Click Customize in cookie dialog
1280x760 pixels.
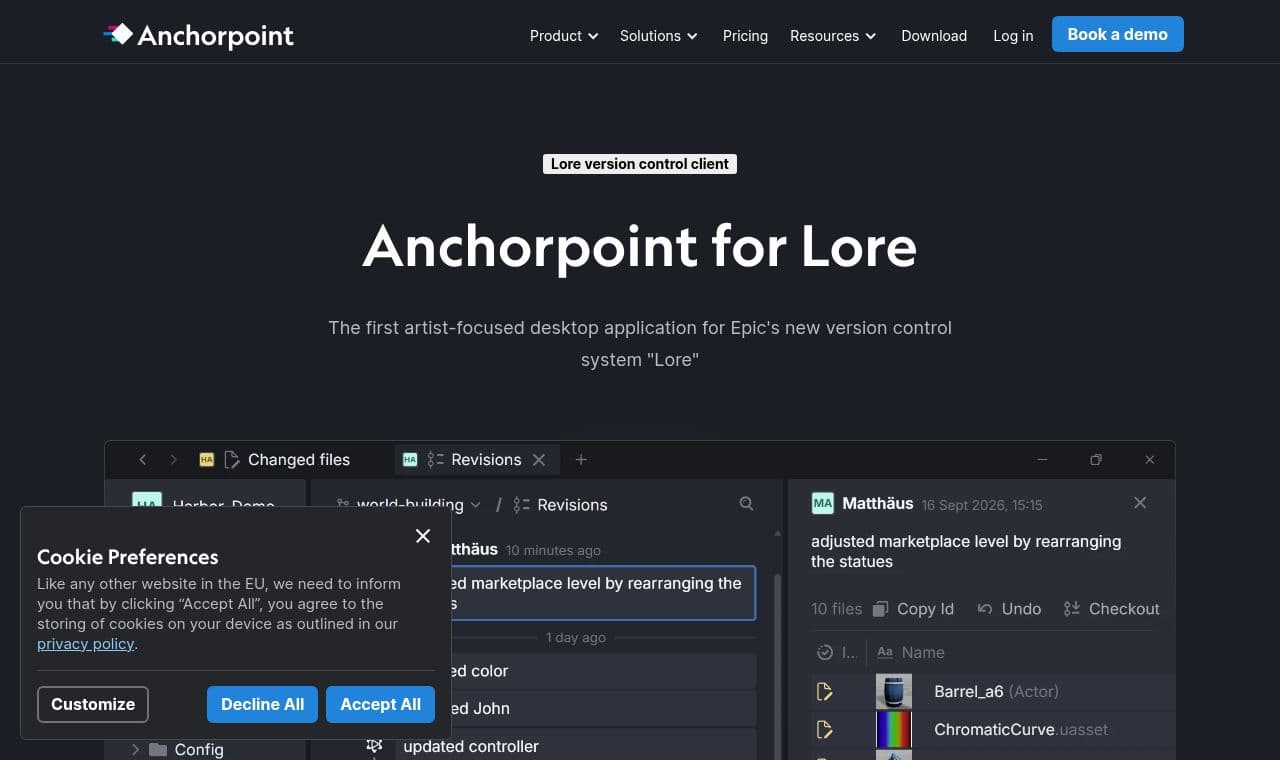tap(93, 704)
